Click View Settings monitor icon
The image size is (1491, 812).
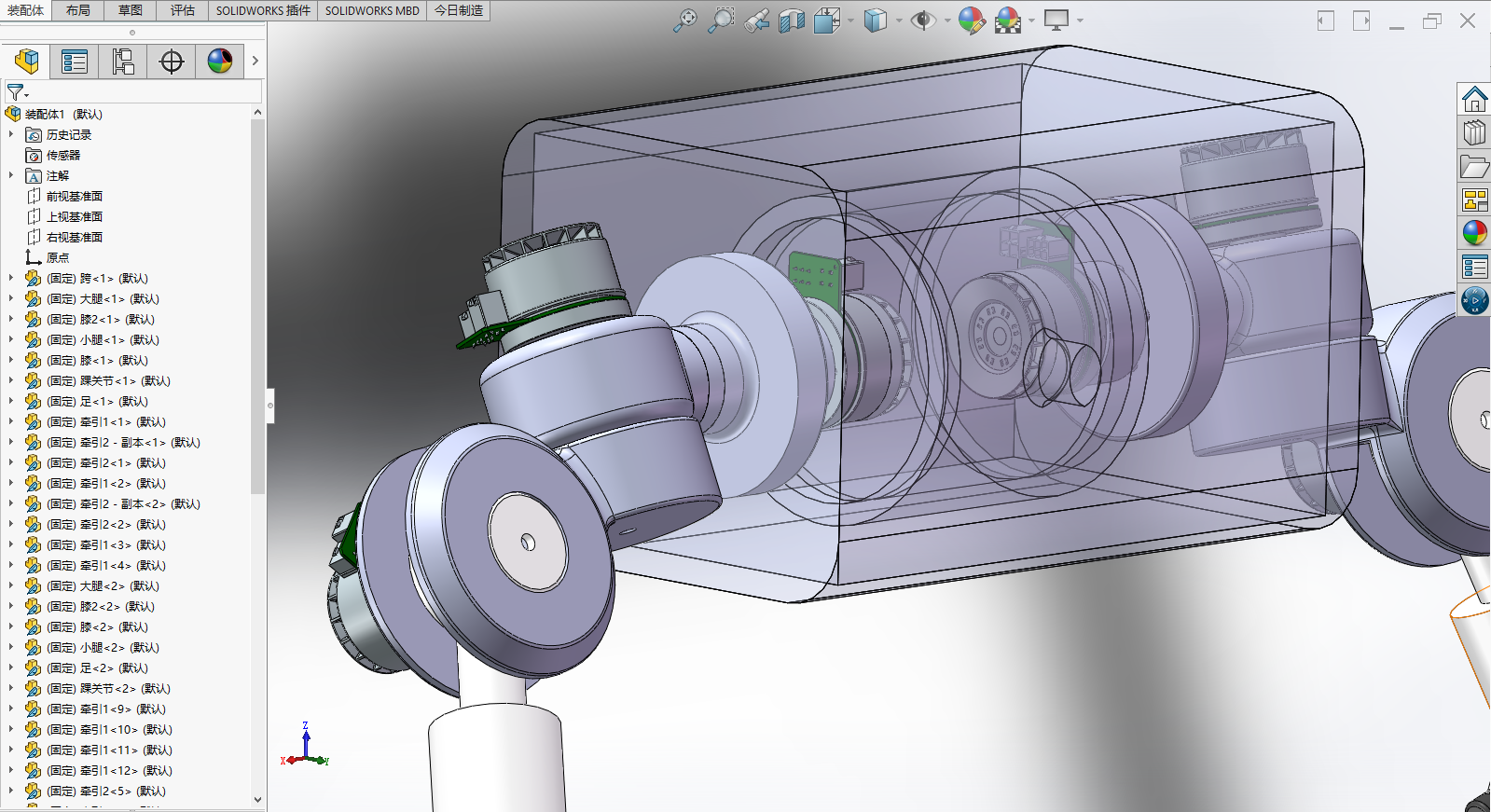point(1056,21)
